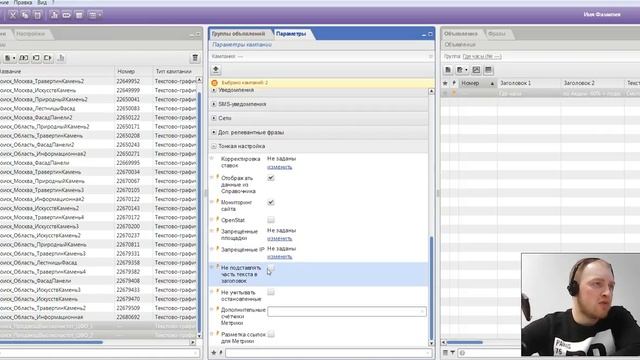Check Не подставлять часть текста в заголовок
Image resolution: width=640 pixels, height=360 pixels.
(271, 269)
